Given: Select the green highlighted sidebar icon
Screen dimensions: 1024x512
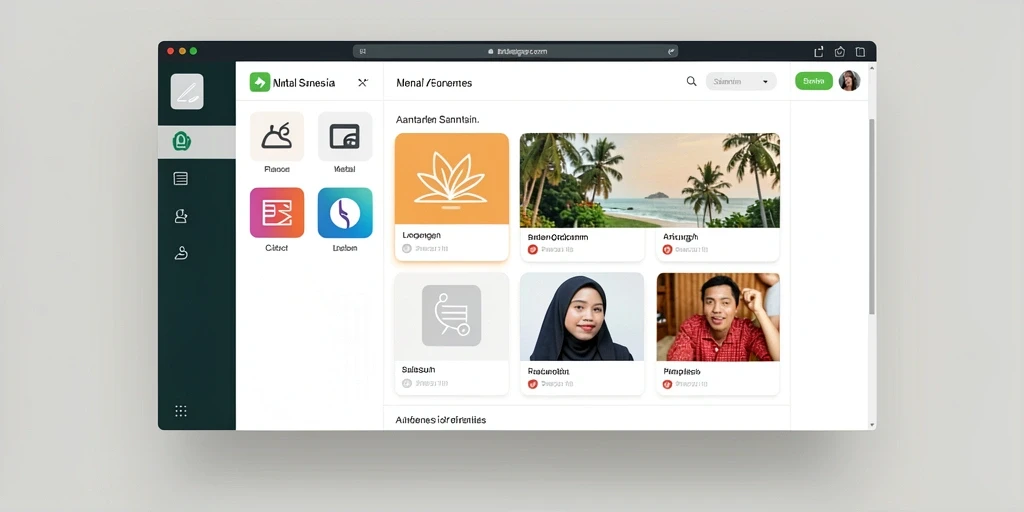Looking at the screenshot, I should pyautogui.click(x=182, y=141).
